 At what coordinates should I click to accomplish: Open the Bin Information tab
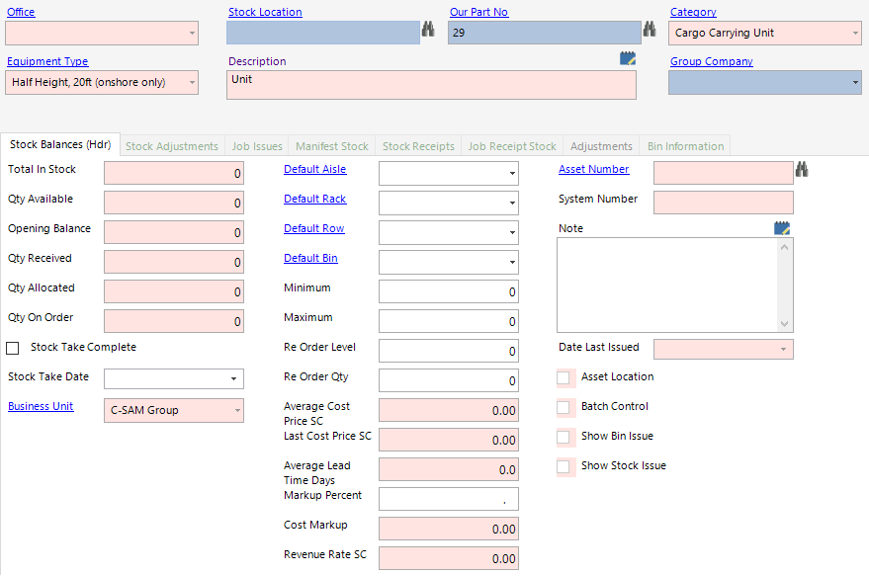(x=685, y=146)
